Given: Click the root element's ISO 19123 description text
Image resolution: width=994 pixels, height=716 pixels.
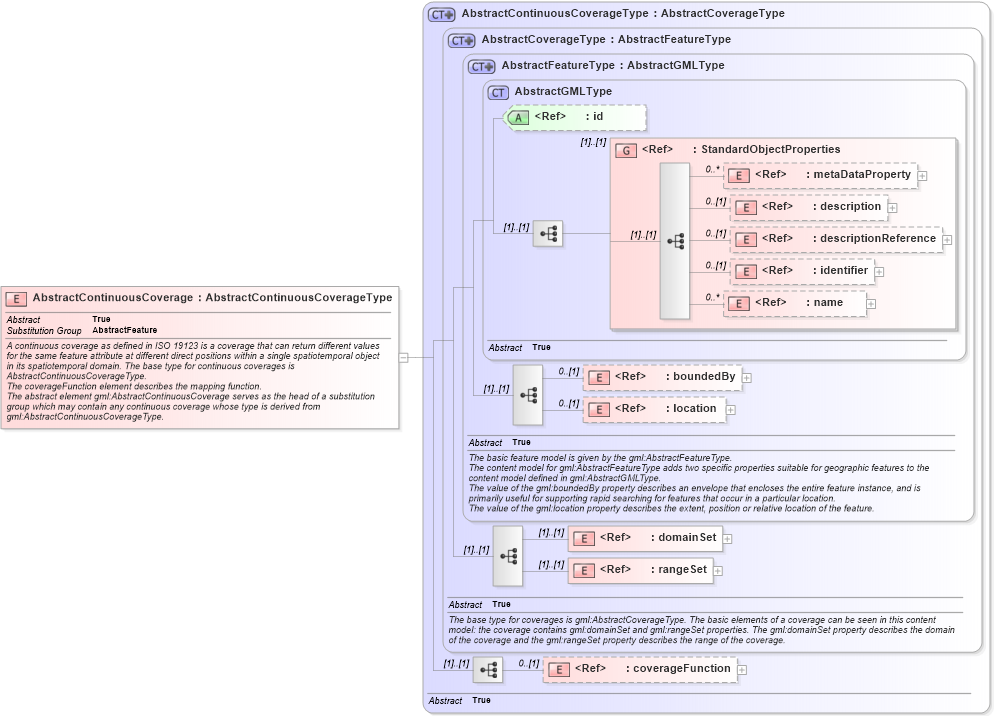Looking at the screenshot, I should pos(193,381).
